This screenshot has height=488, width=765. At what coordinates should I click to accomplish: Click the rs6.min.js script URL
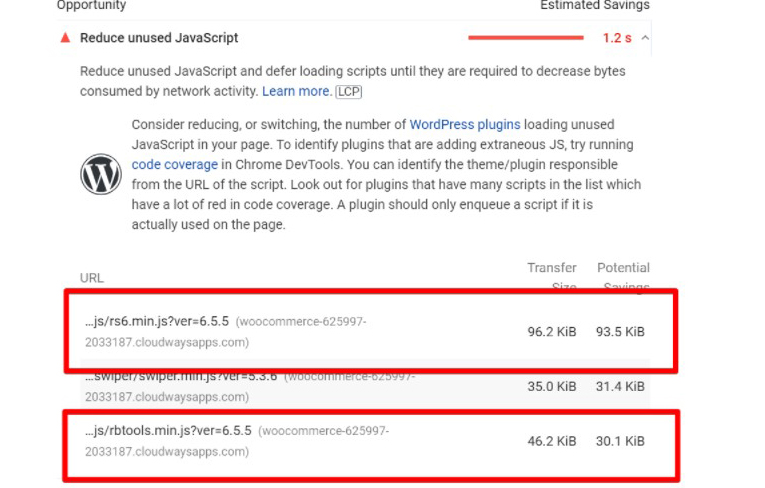157,321
